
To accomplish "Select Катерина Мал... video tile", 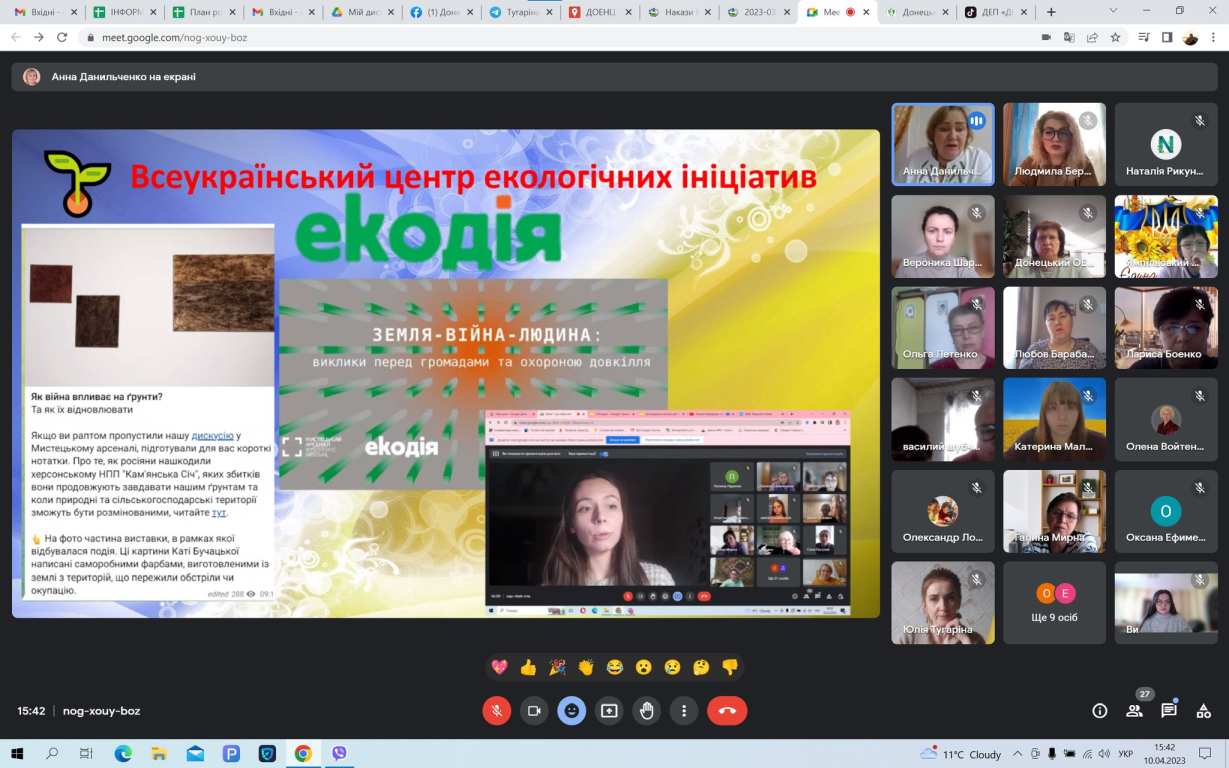I will coord(1054,419).
